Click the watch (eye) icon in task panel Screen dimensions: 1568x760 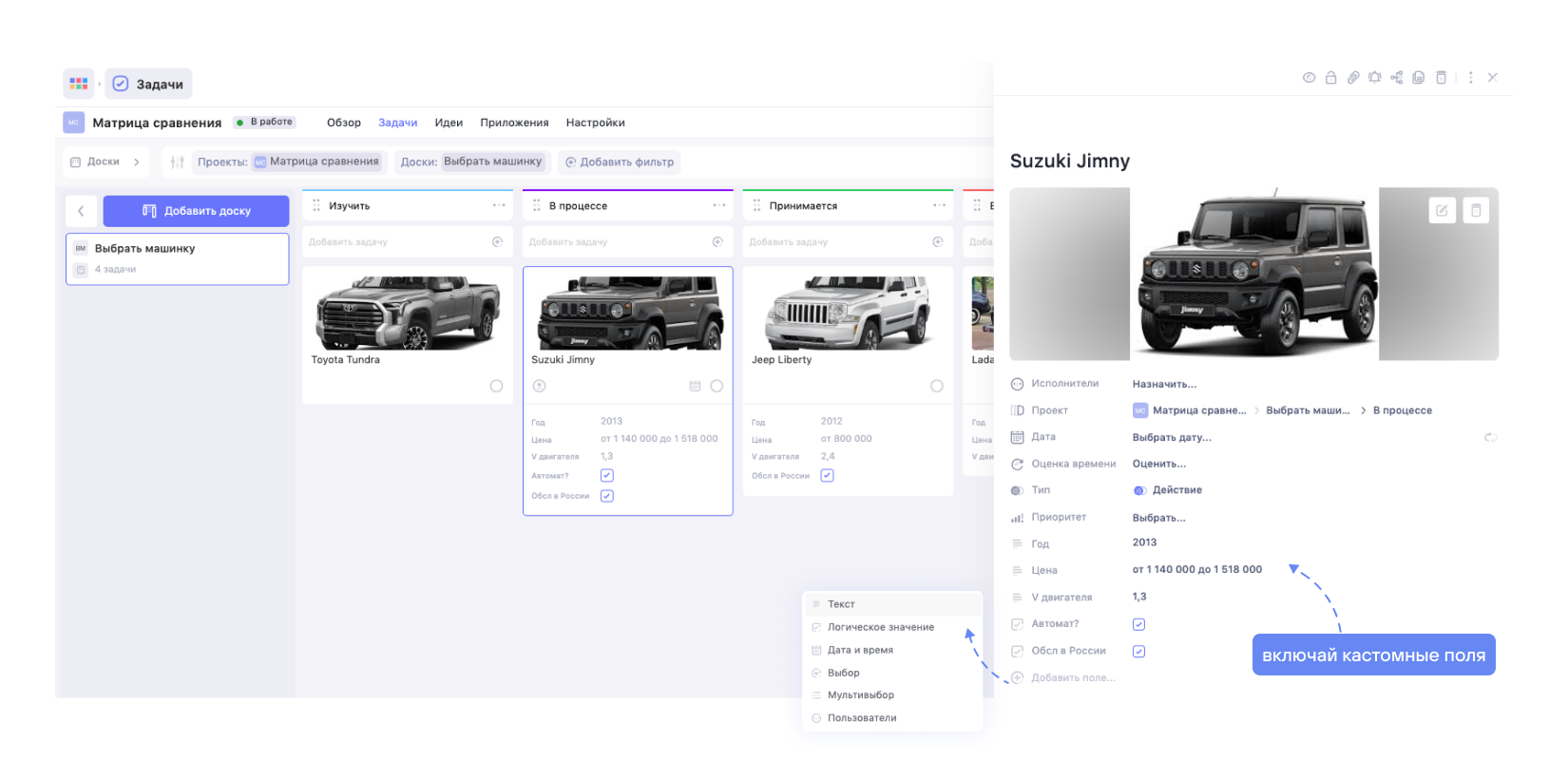1309,78
